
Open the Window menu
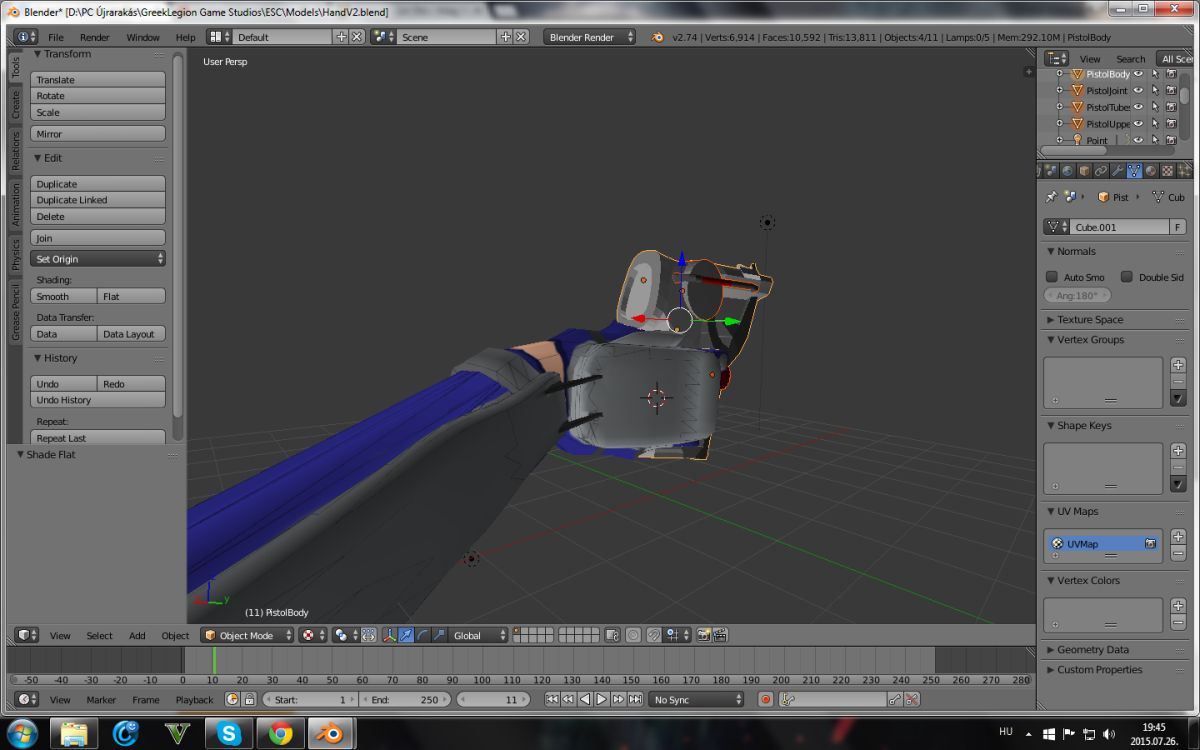pyautogui.click(x=143, y=37)
